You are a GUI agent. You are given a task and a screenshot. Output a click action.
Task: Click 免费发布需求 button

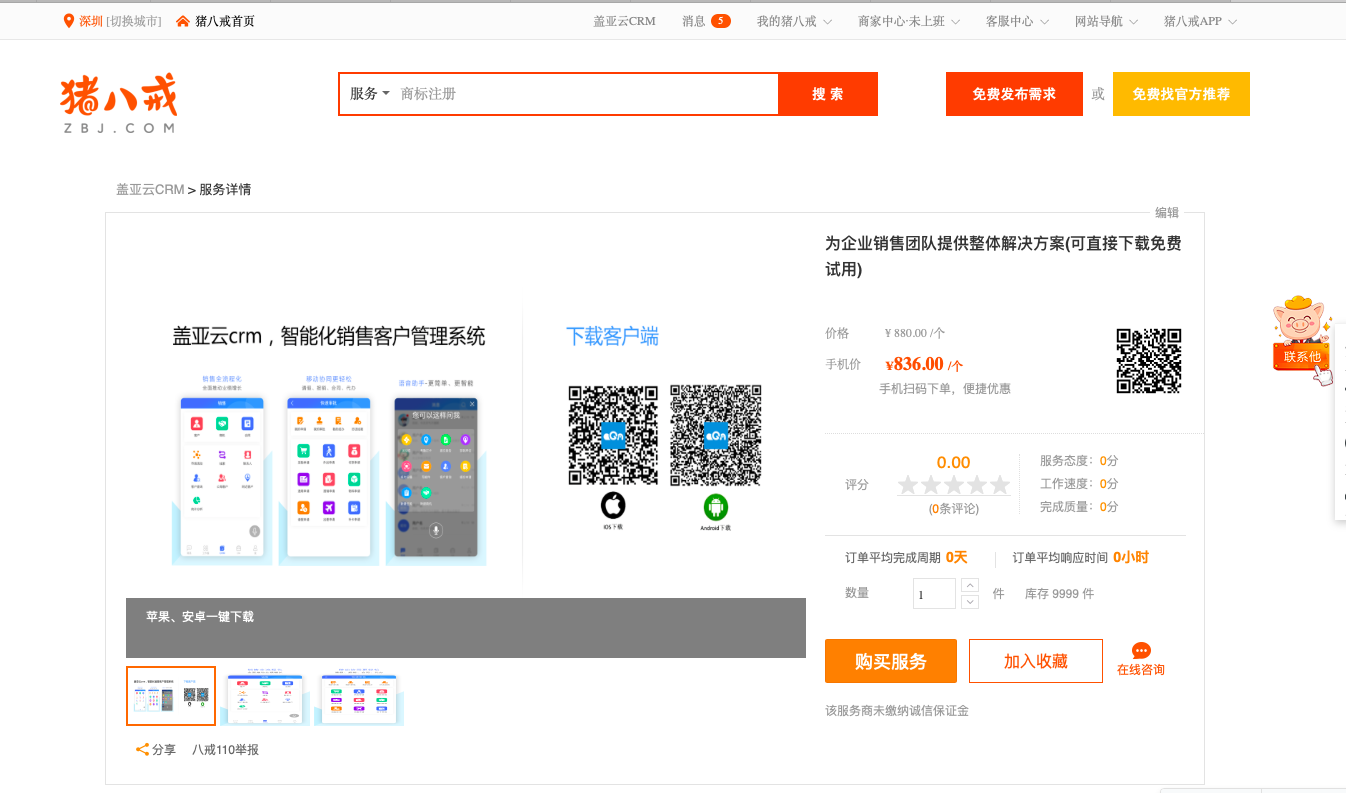[x=1014, y=94]
